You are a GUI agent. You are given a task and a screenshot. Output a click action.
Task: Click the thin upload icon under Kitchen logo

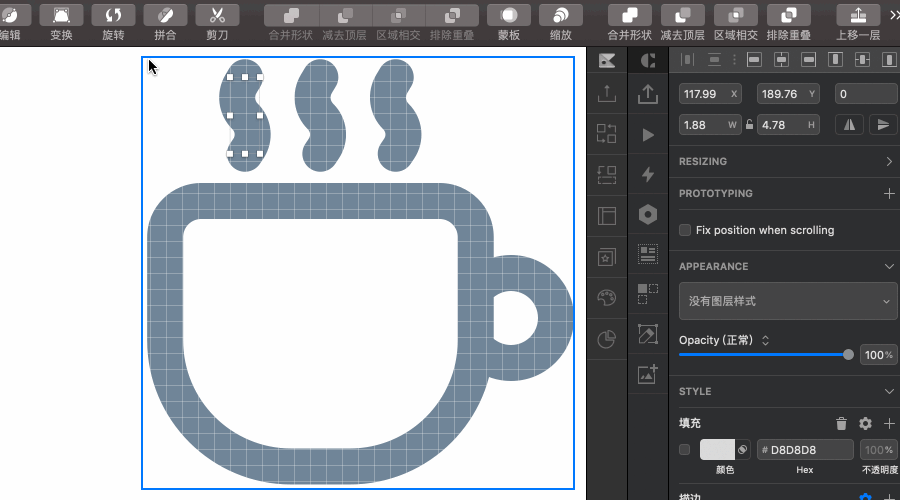pyautogui.click(x=607, y=93)
